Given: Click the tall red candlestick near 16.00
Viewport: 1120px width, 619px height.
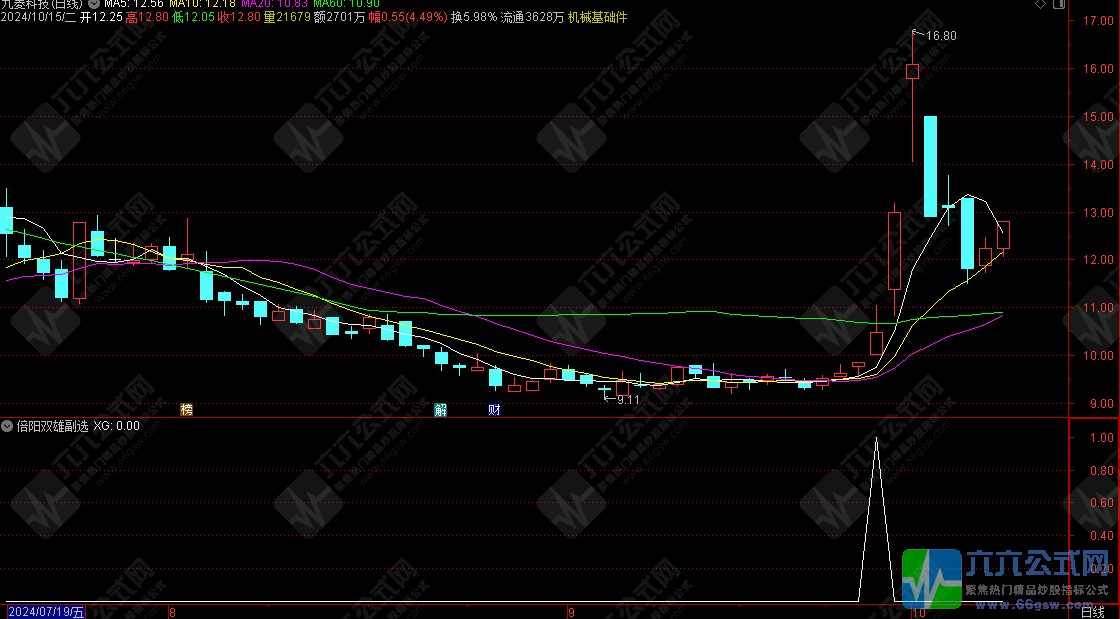Looking at the screenshot, I should click(912, 71).
